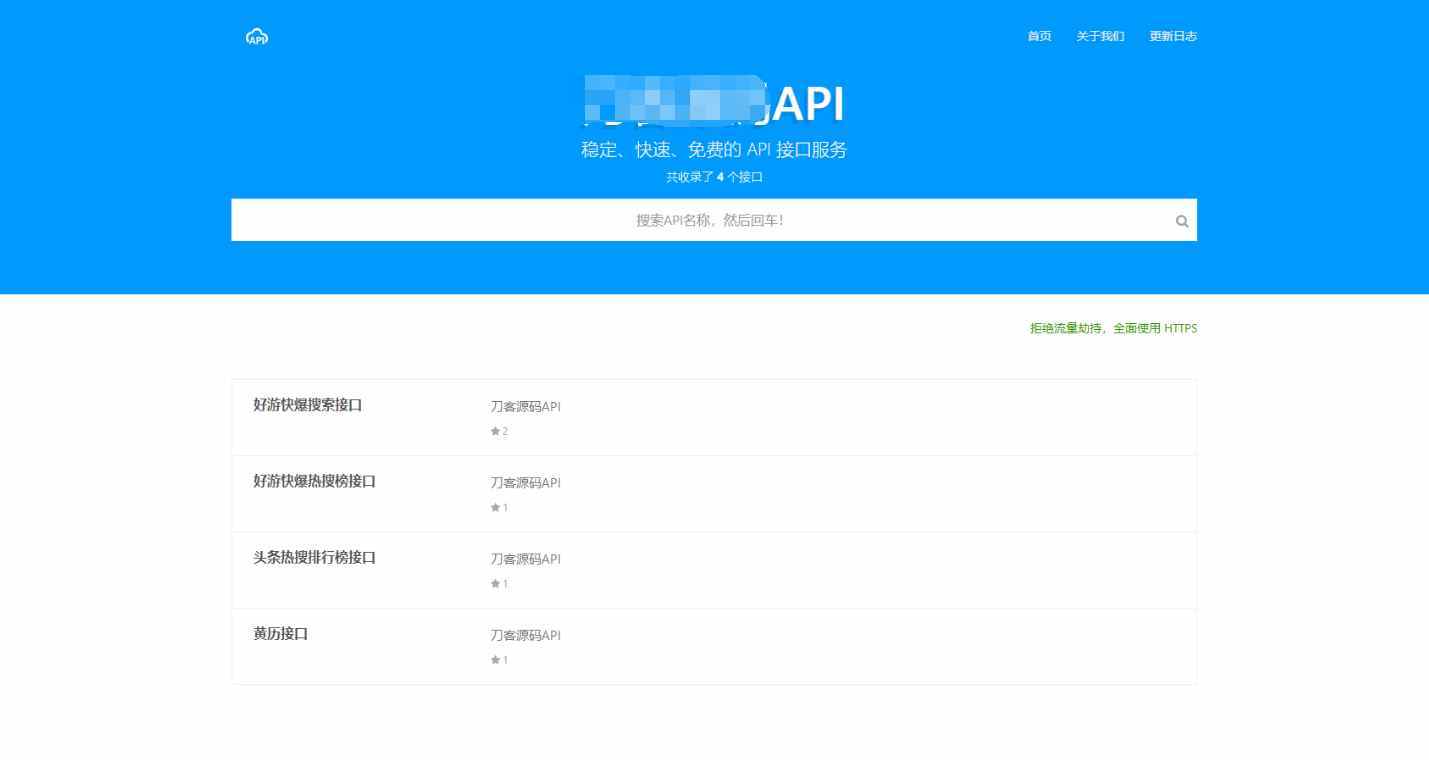Image resolution: width=1429 pixels, height=760 pixels.
Task: Click 刀客源码API text in 好游快爆搜索接口 row
Action: pyautogui.click(x=525, y=407)
